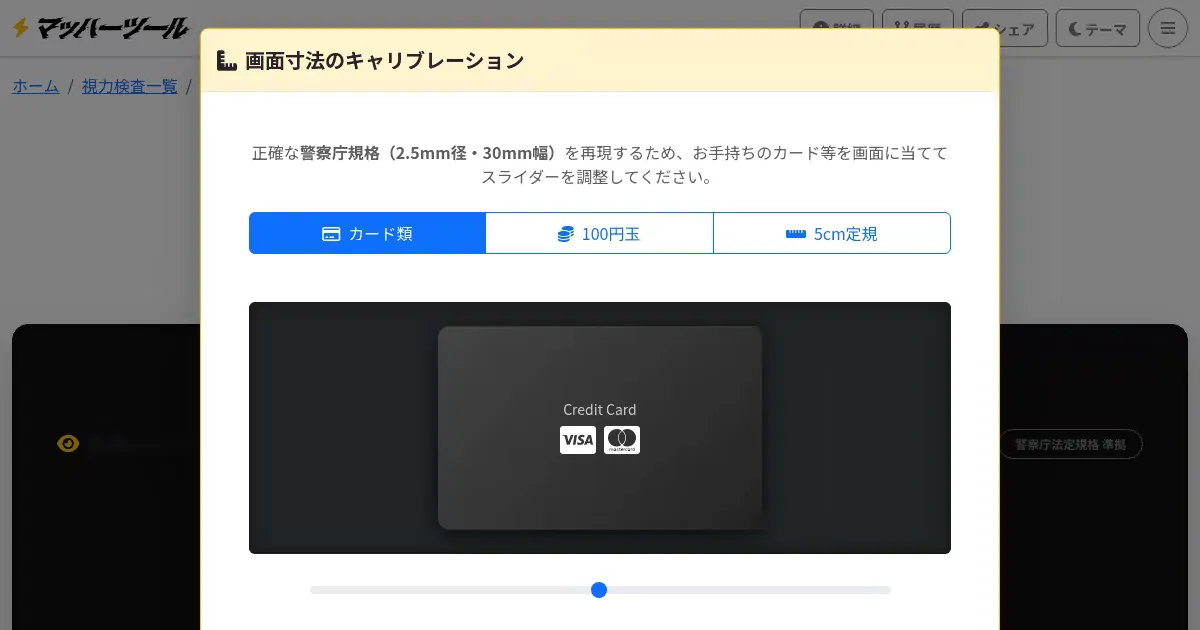Choose the 5cm定規 calibration option
Image resolution: width=1200 pixels, height=630 pixels.
click(832, 234)
